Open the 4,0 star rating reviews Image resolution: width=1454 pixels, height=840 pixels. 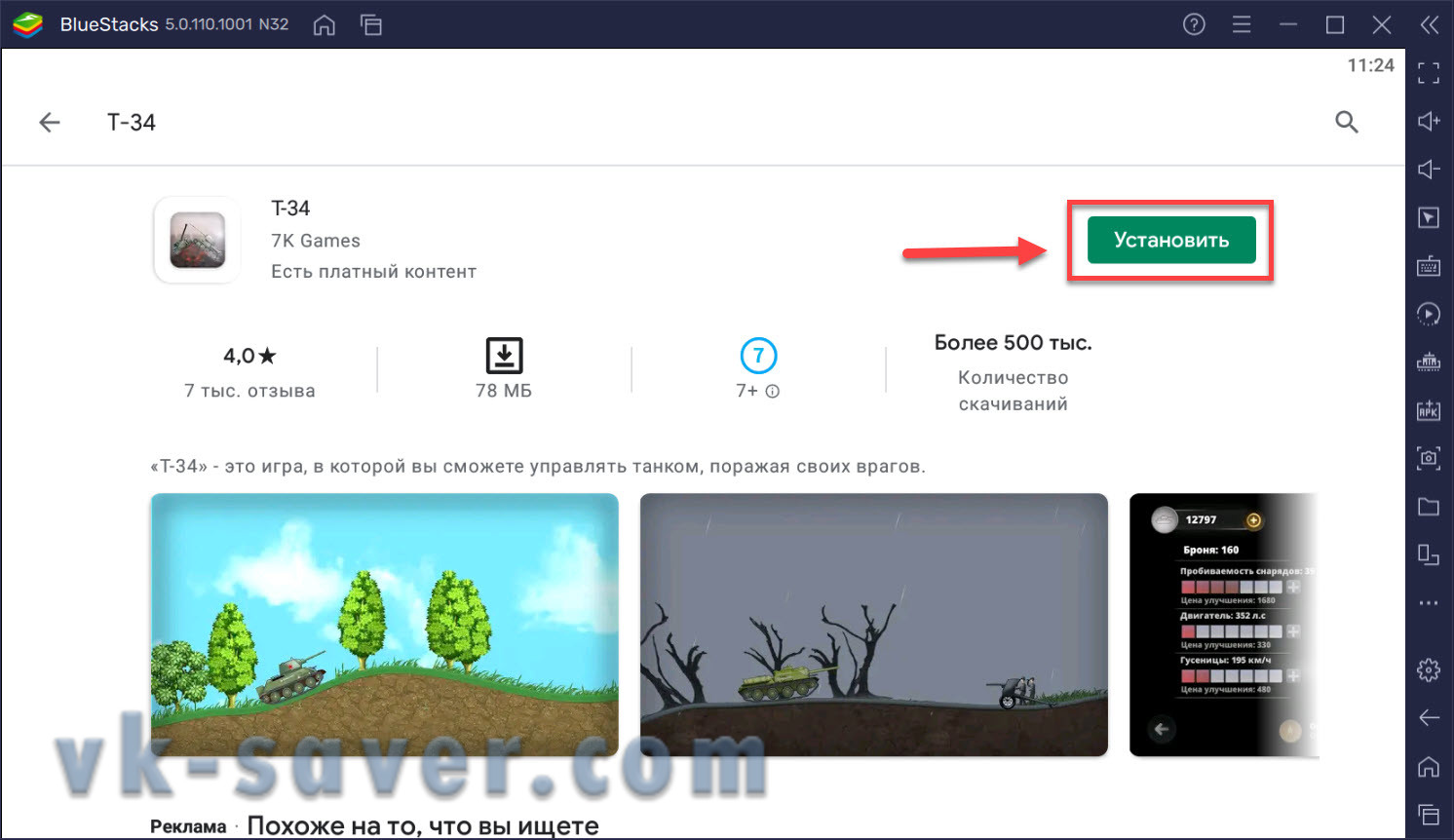pyautogui.click(x=249, y=356)
